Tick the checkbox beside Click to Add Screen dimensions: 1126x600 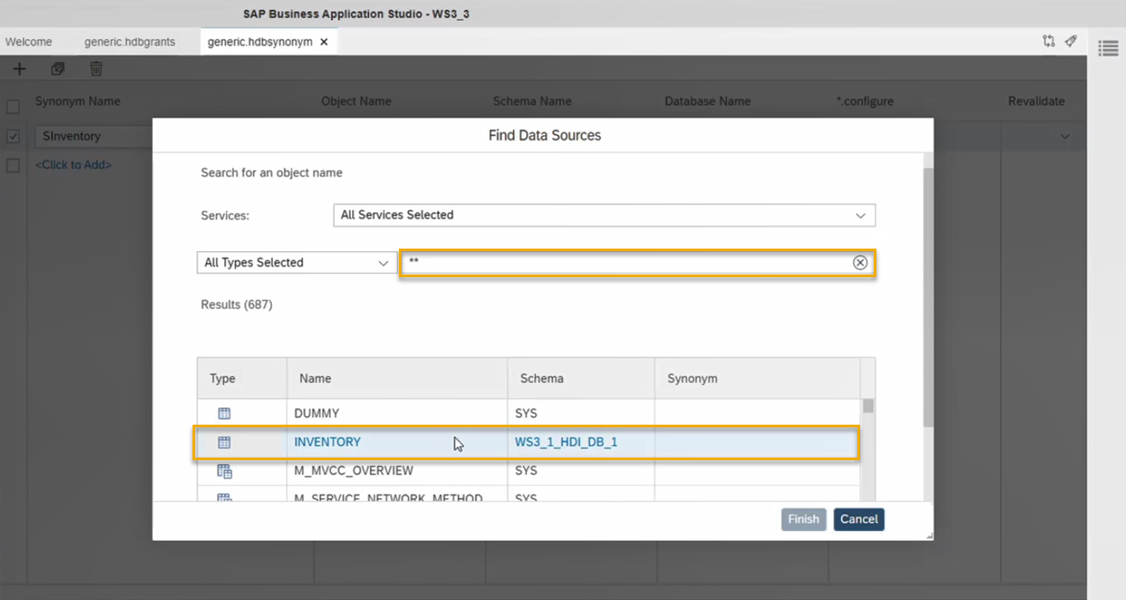13,166
